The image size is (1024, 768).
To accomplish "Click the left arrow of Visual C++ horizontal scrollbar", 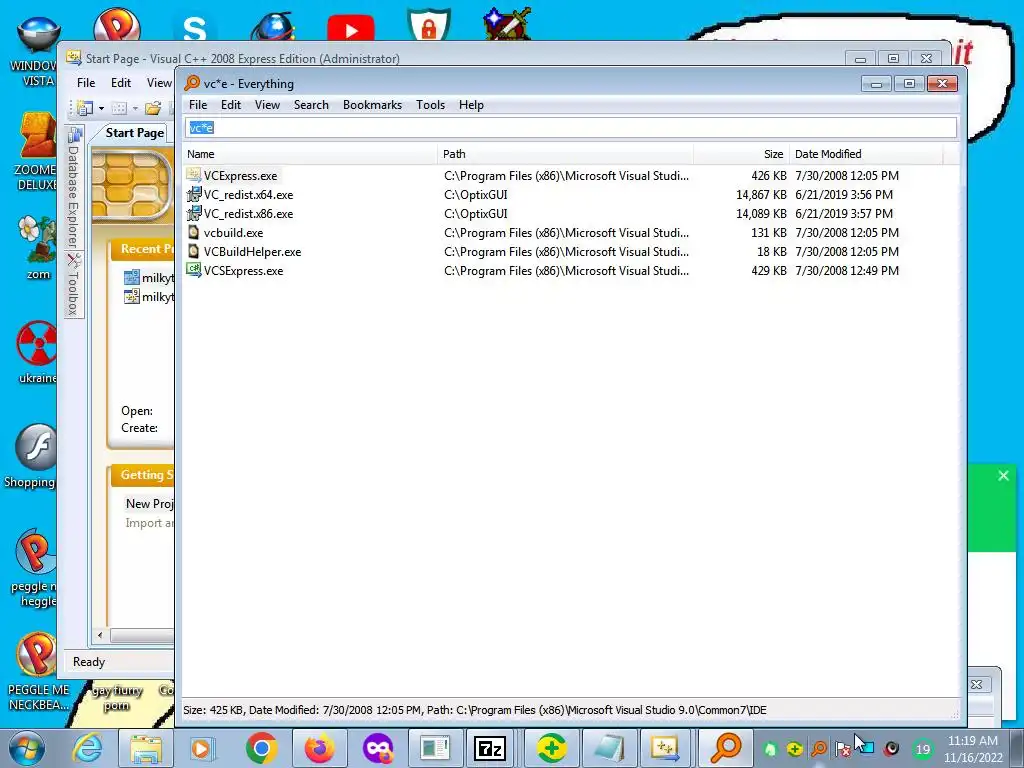I will click(100, 635).
